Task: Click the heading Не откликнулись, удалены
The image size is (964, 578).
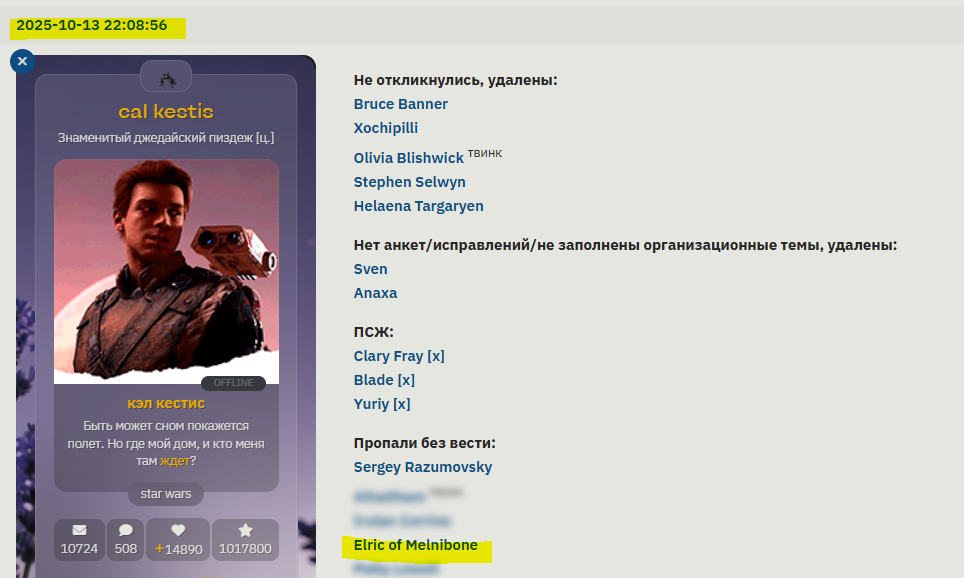Action: [456, 80]
